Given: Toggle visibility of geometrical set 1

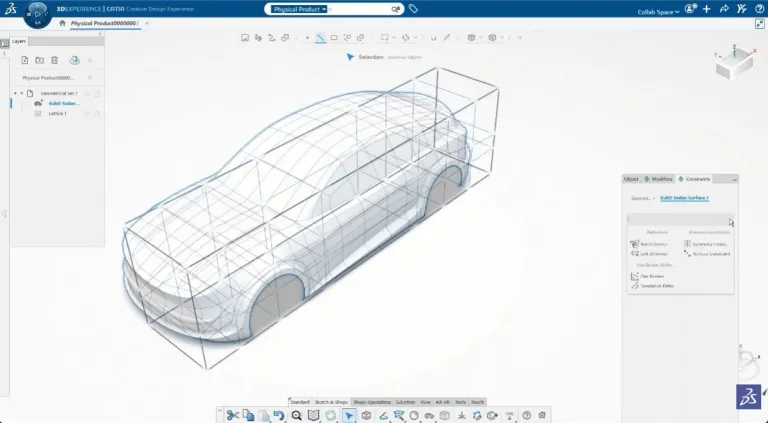Looking at the screenshot, I should (87, 94).
